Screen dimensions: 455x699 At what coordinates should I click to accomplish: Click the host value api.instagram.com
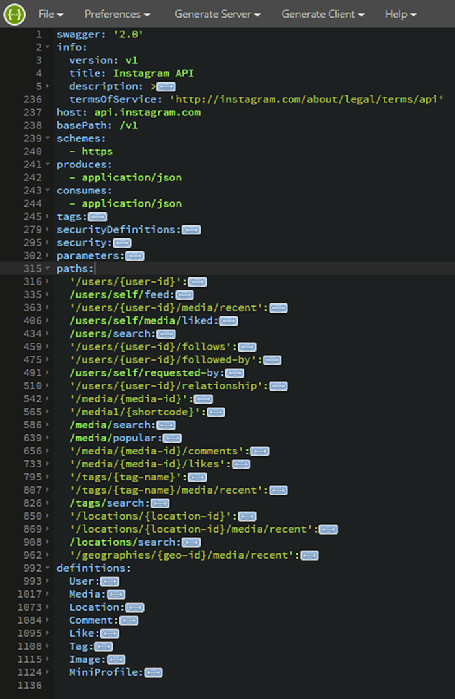coord(148,112)
